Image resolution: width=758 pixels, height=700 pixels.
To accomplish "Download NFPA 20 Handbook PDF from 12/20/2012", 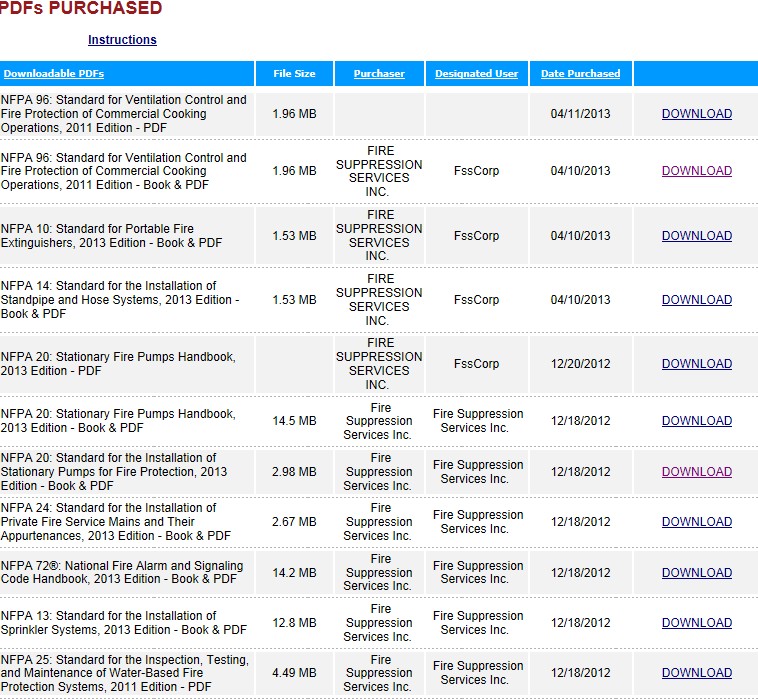I will point(697,364).
